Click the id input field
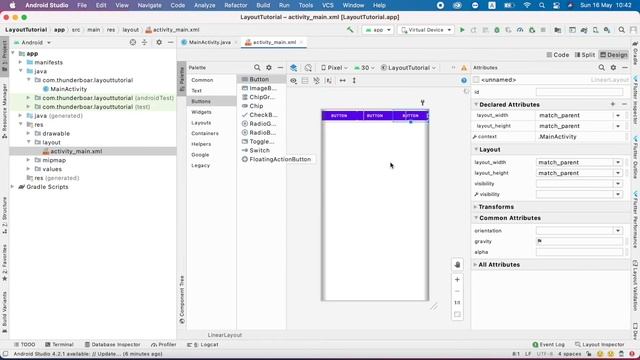Image resolution: width=640 pixels, height=360 pixels. 579,92
